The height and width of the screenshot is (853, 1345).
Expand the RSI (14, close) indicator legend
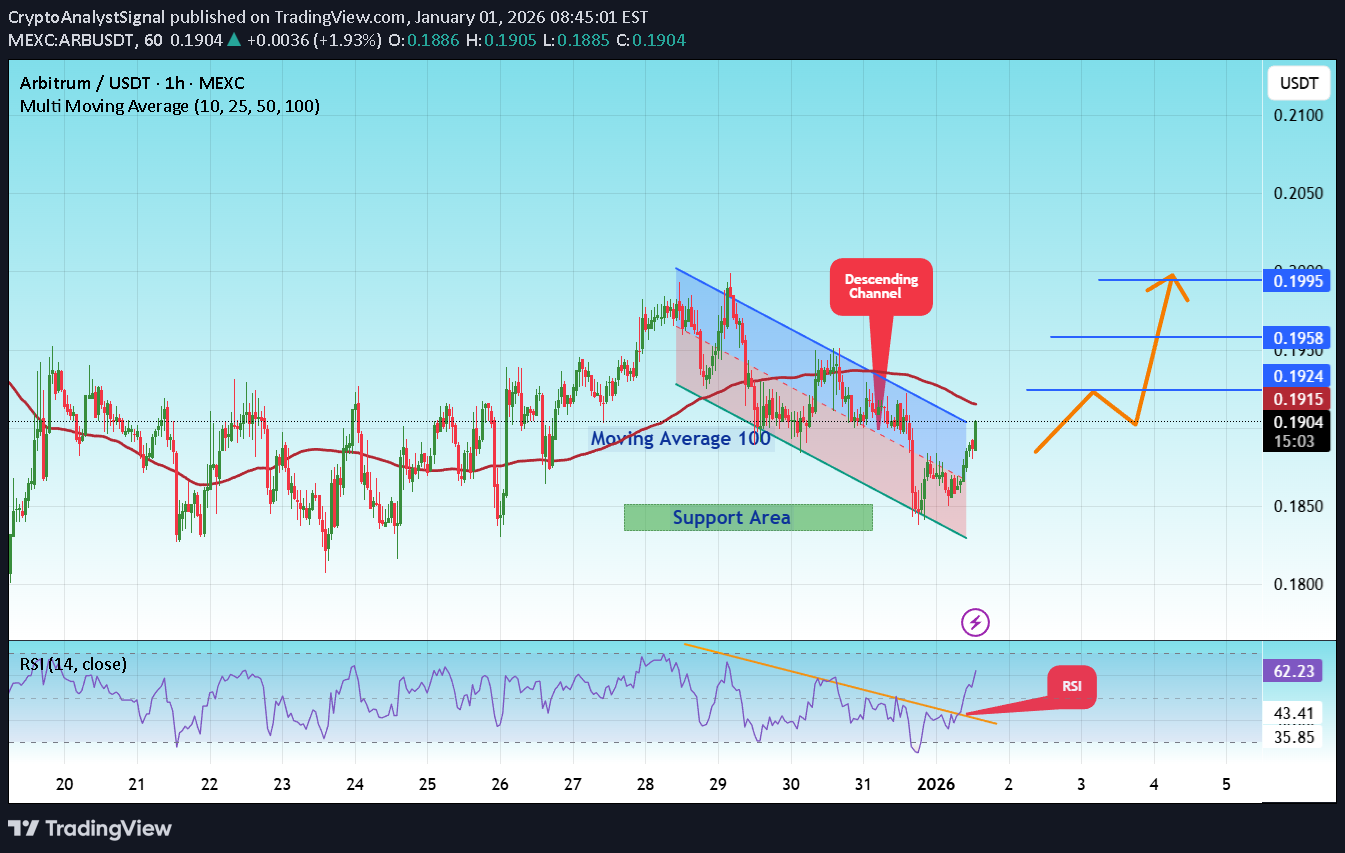(x=72, y=664)
